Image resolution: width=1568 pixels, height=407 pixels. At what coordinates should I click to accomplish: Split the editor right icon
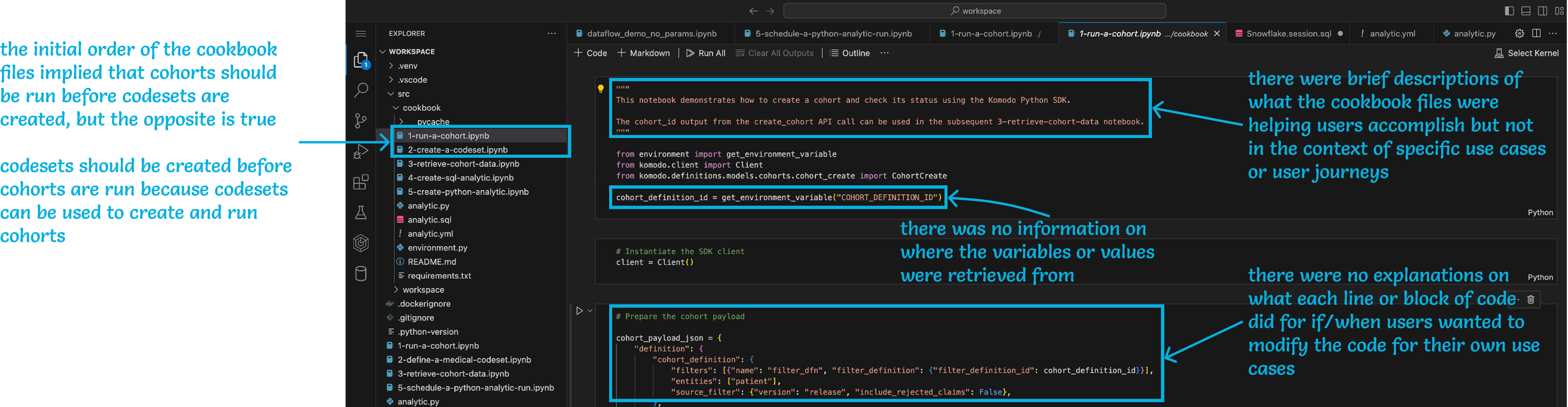1536,33
